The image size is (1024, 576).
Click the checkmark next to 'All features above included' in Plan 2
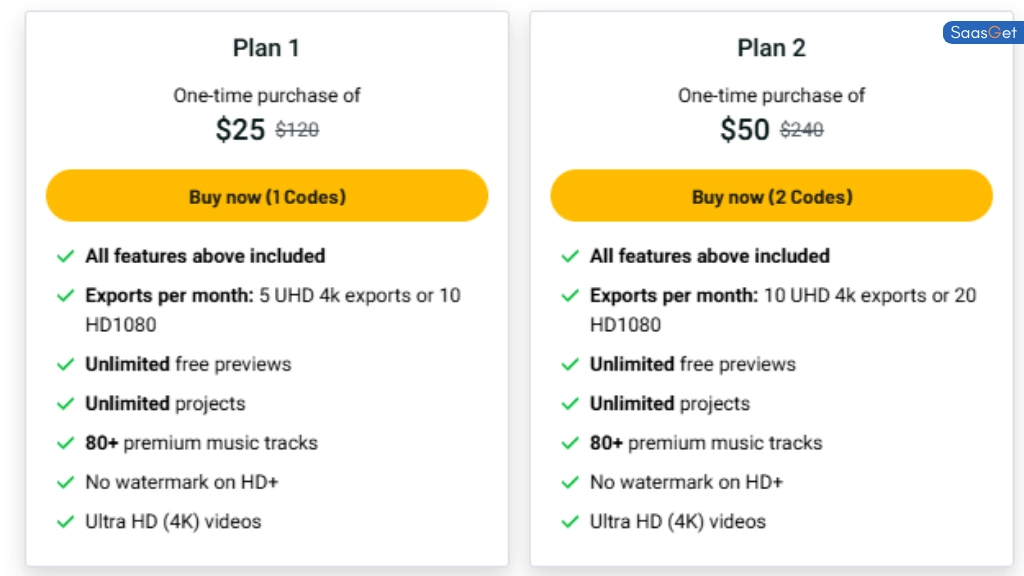pyautogui.click(x=570, y=256)
